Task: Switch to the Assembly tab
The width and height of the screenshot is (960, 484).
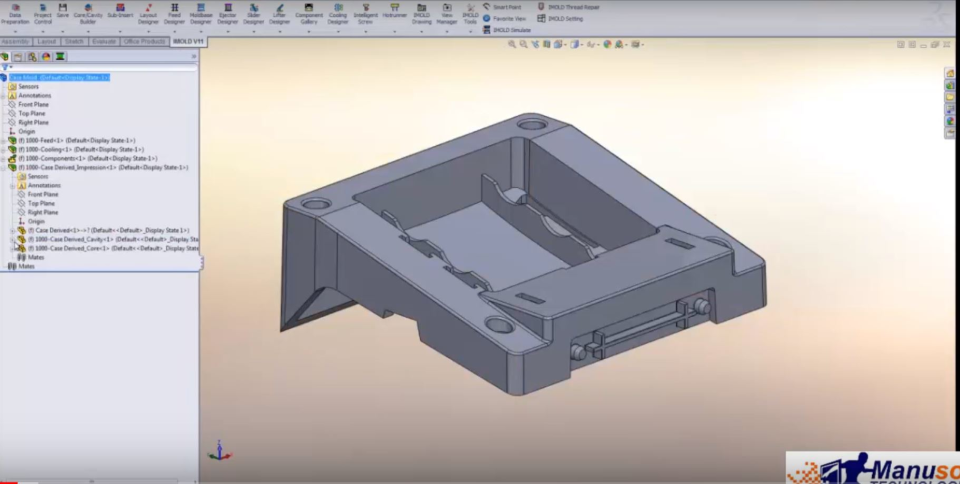Action: coord(15,42)
